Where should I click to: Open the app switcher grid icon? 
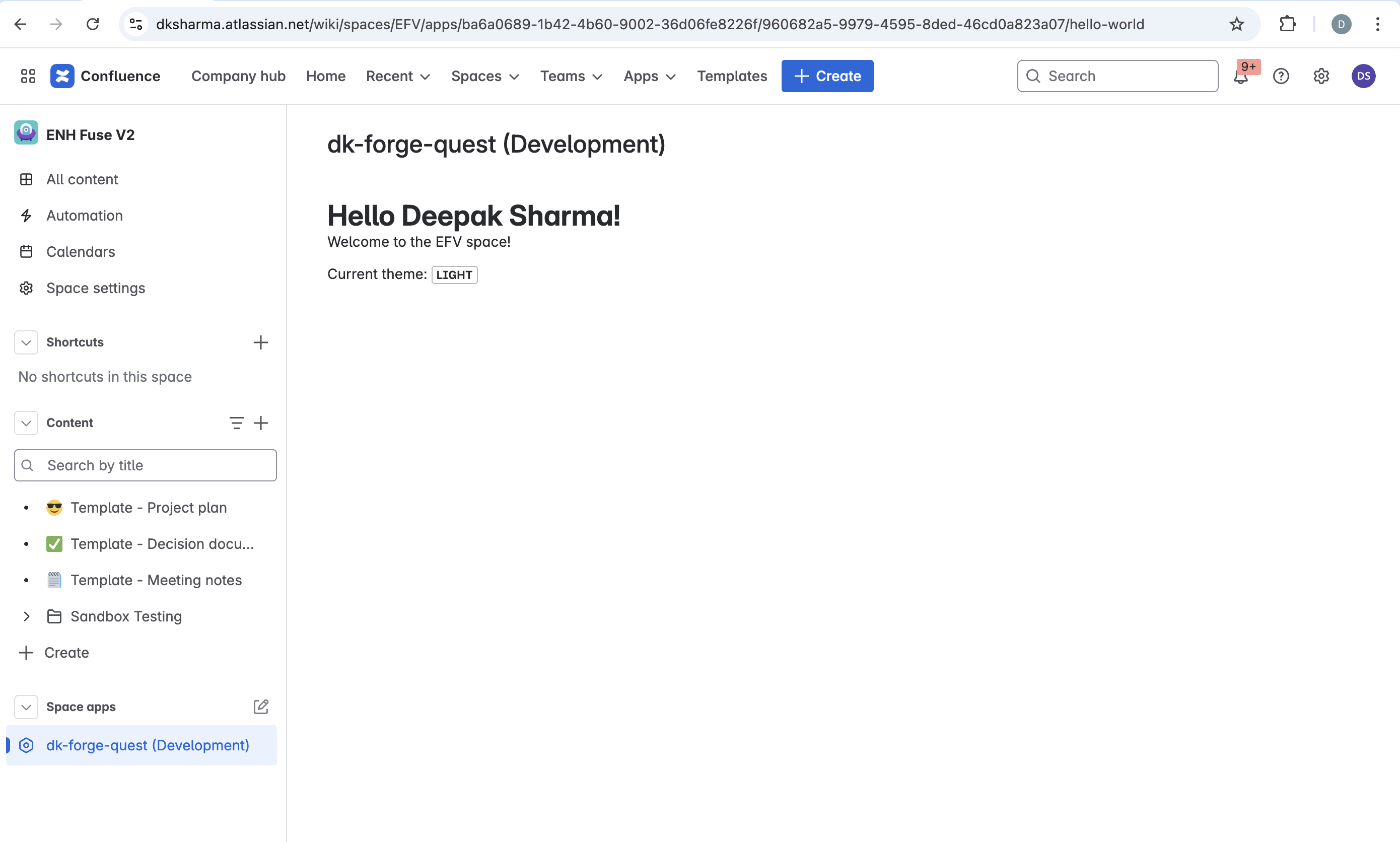click(28, 76)
